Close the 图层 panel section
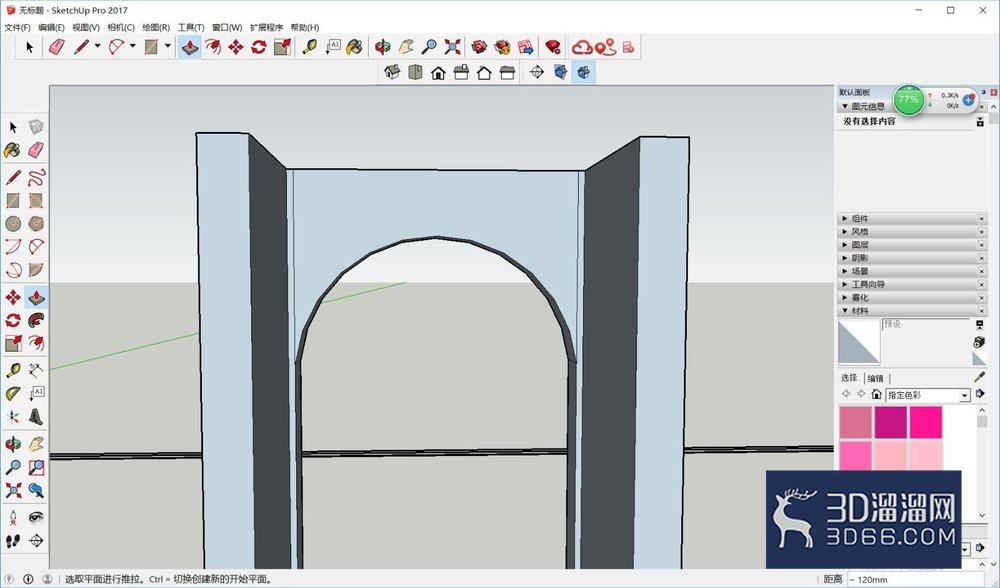Image resolution: width=1000 pixels, height=588 pixels. [x=982, y=245]
